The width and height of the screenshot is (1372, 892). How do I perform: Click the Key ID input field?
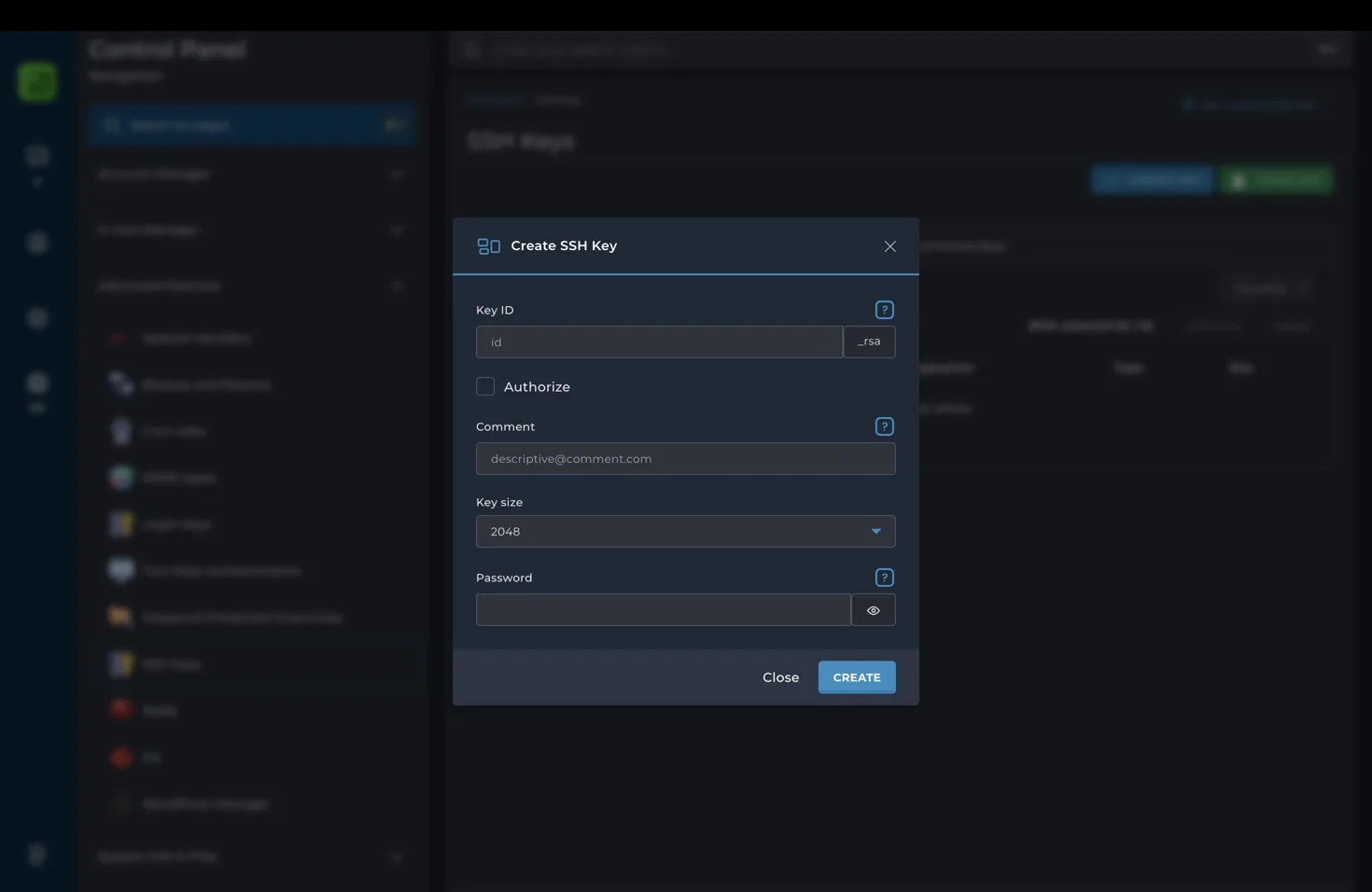pyautogui.click(x=659, y=342)
